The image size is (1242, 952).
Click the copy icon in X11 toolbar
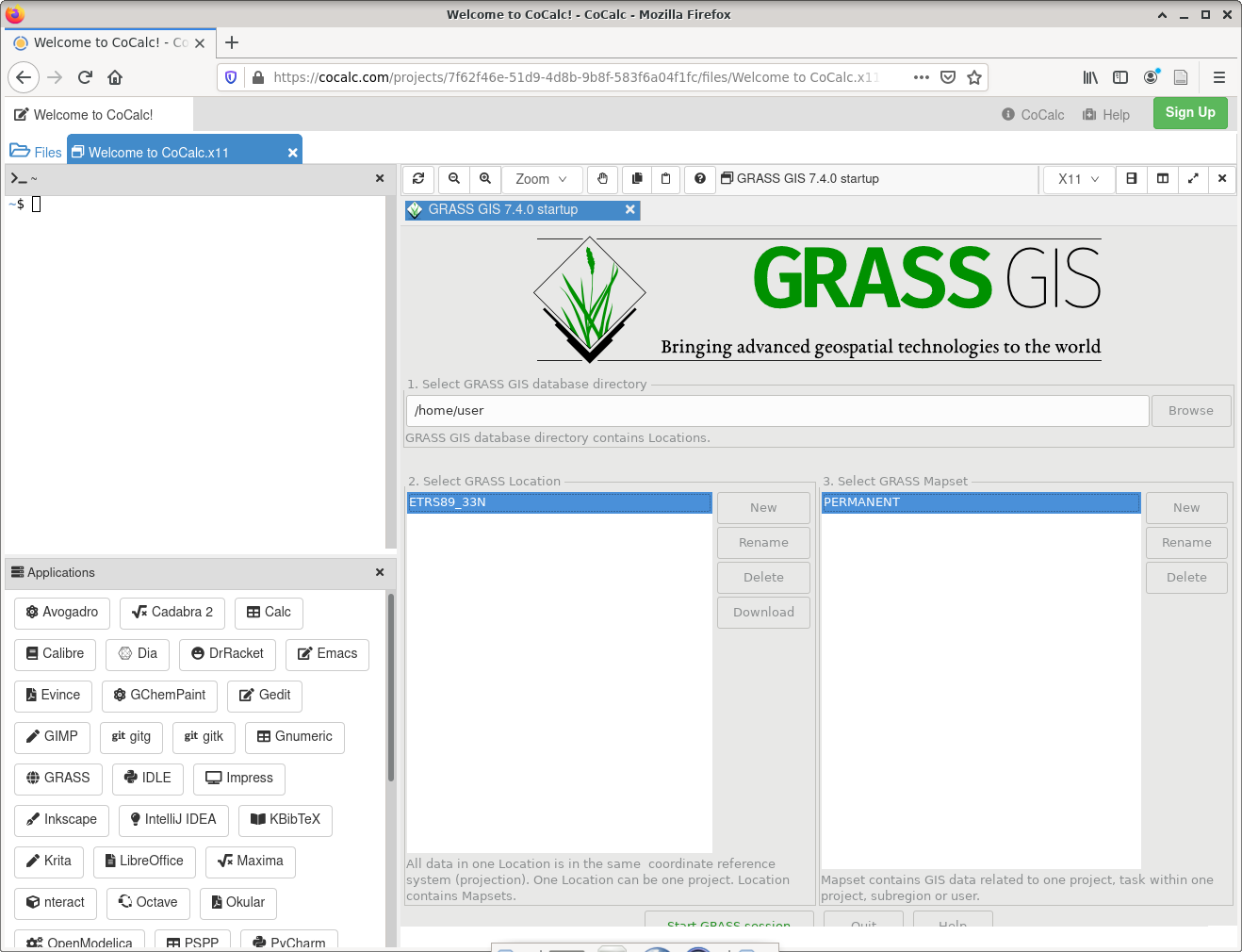tap(637, 179)
